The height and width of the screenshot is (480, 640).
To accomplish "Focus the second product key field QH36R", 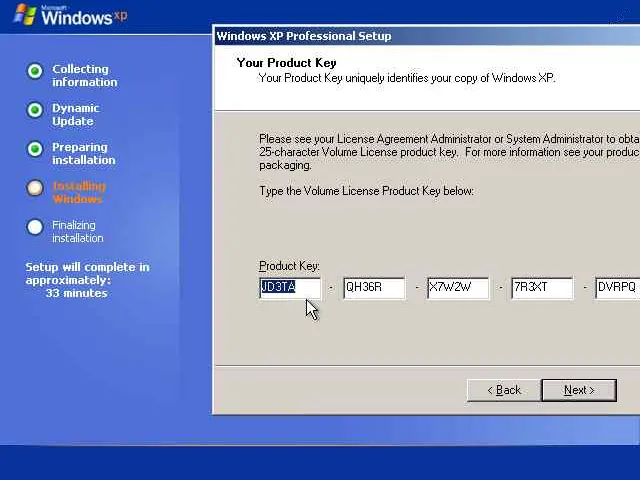I will (x=374, y=288).
